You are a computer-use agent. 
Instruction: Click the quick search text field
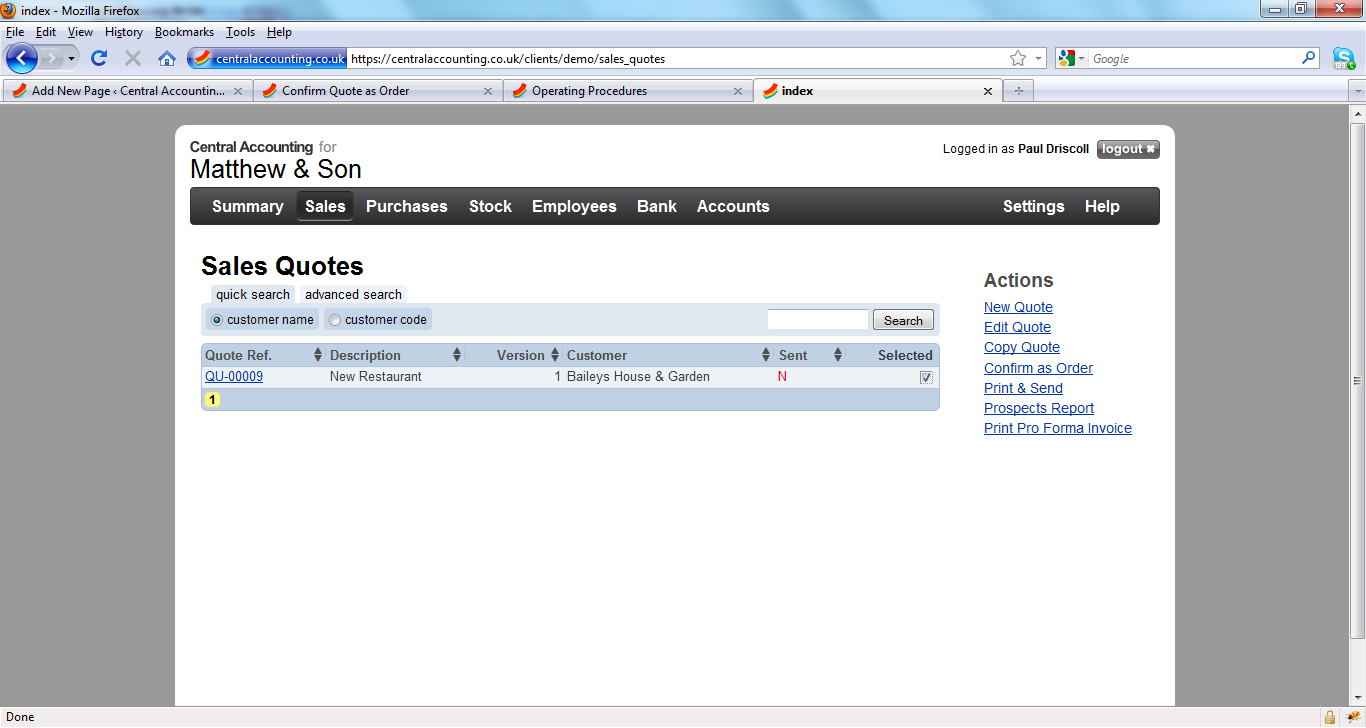click(x=818, y=320)
